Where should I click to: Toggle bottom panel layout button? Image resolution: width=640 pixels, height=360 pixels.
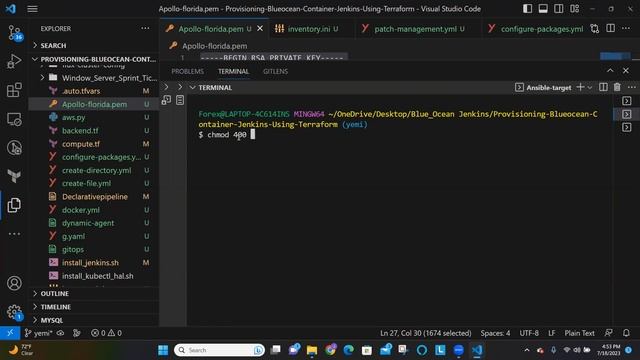[543, 9]
